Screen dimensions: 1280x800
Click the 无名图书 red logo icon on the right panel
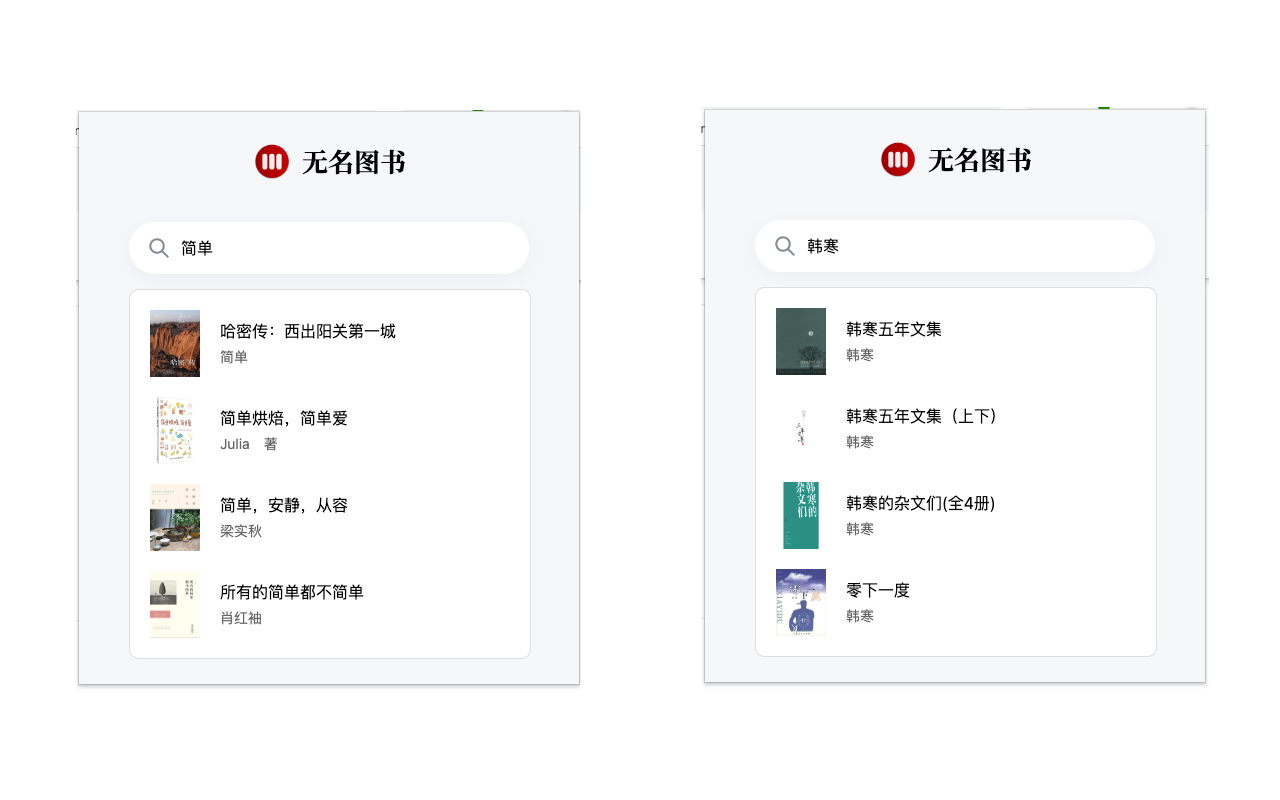click(897, 159)
